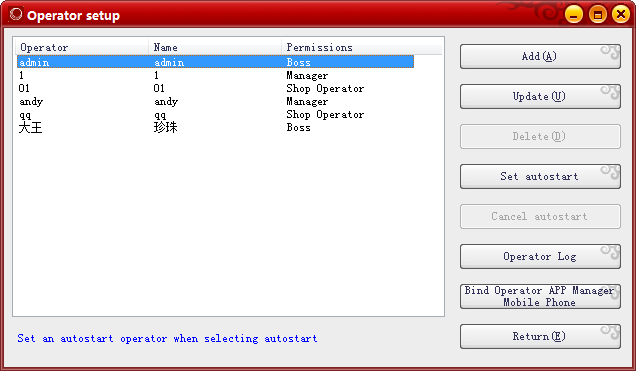Image resolution: width=636 pixels, height=371 pixels.
Task: Click the Return(E) button
Action: 540,336
